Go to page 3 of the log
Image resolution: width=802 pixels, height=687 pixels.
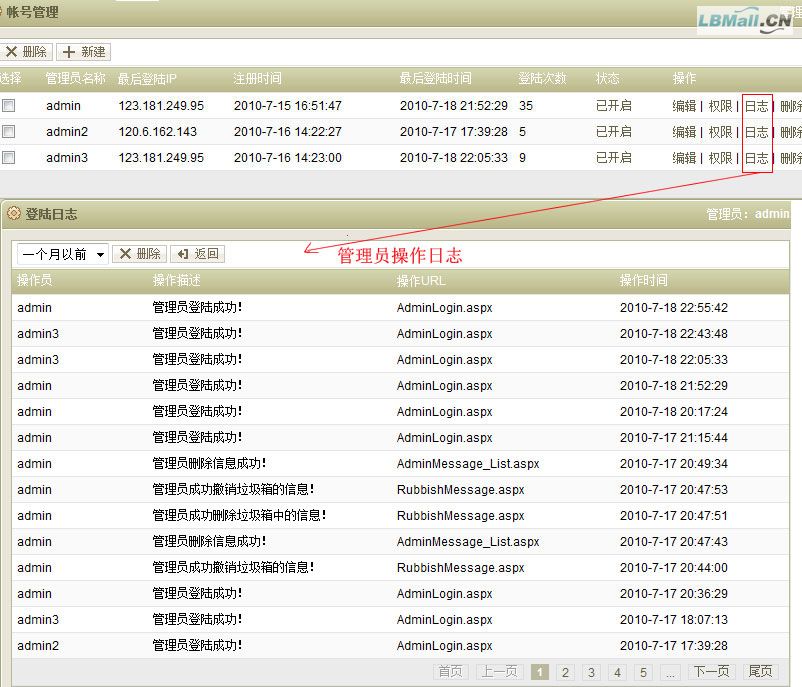click(591, 672)
